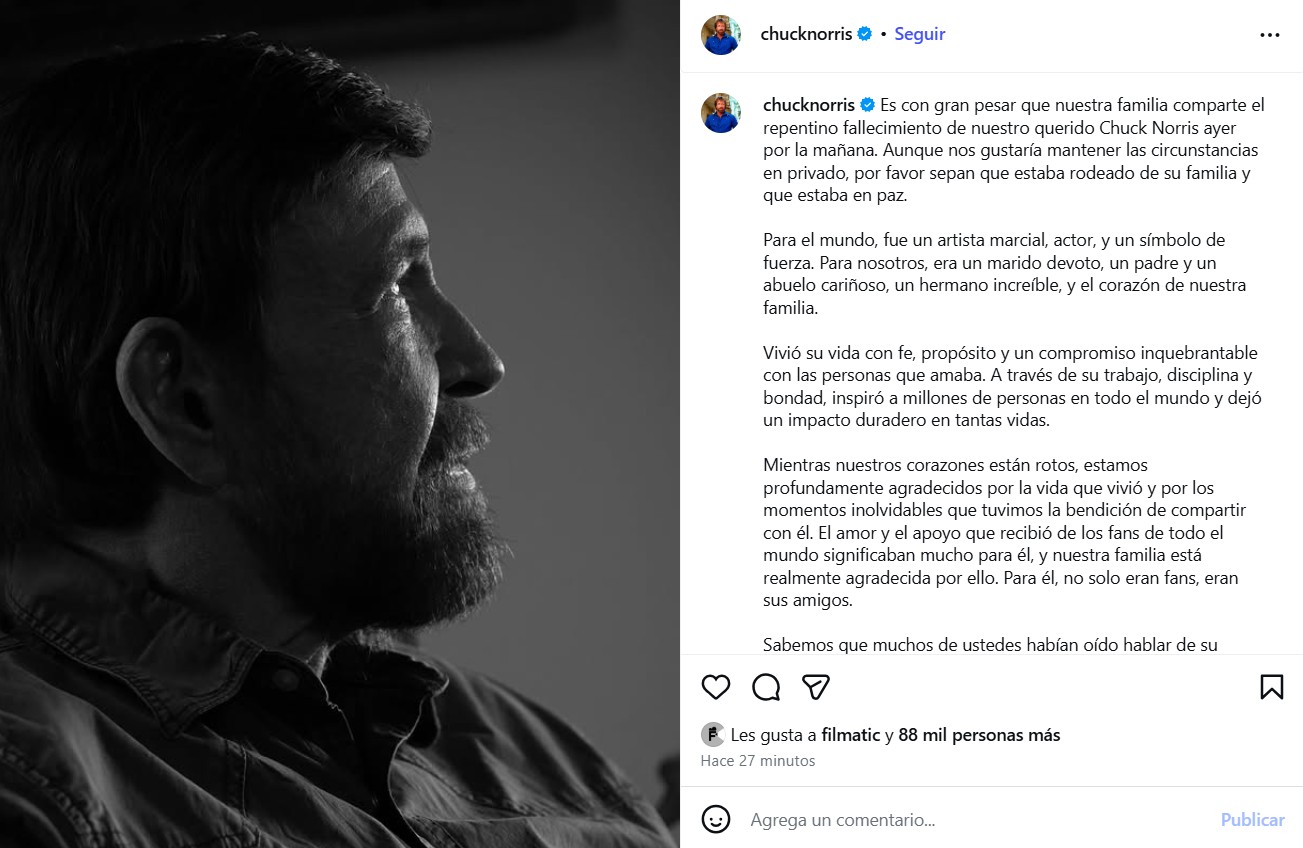
Task: Share post using paper plane icon
Action: [x=816, y=687]
